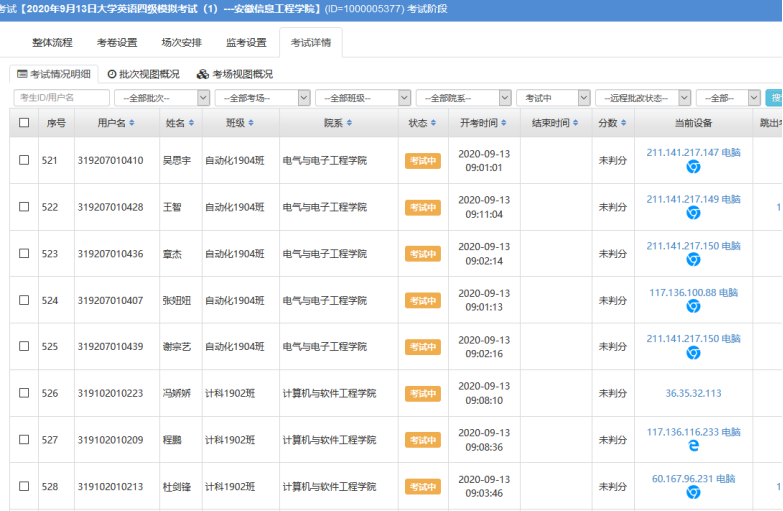783x511 pixels.
Task: Click Chrome icon in row 528 device cell
Action: (x=693, y=493)
